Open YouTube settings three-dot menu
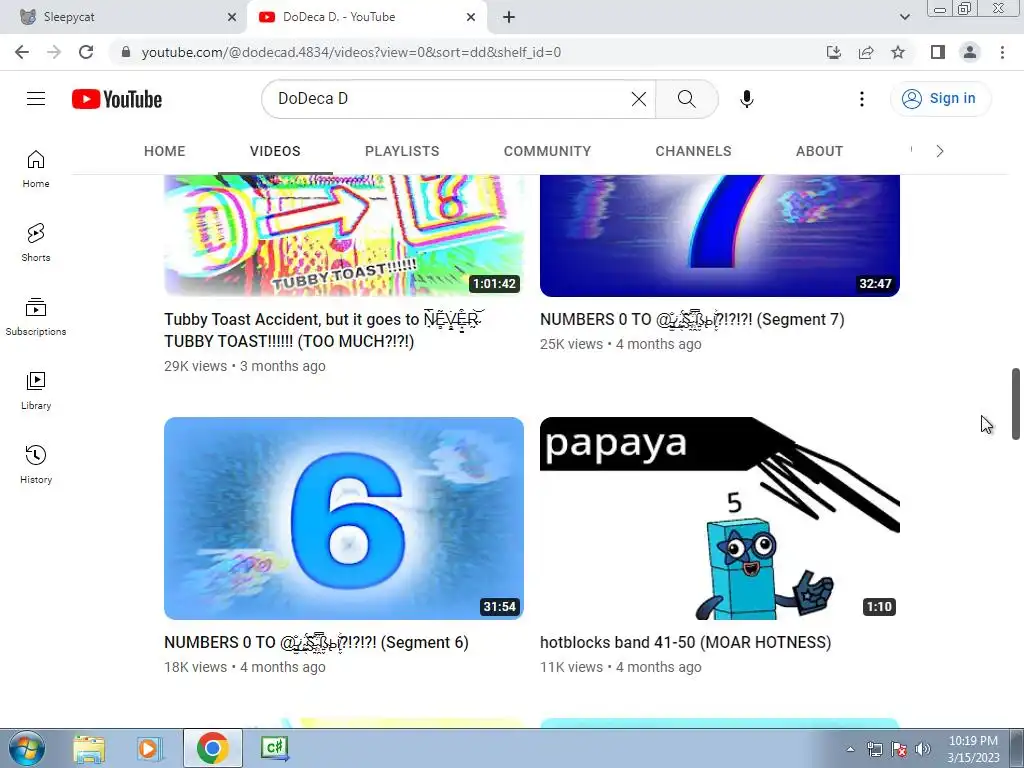1024x768 pixels. 861,99
